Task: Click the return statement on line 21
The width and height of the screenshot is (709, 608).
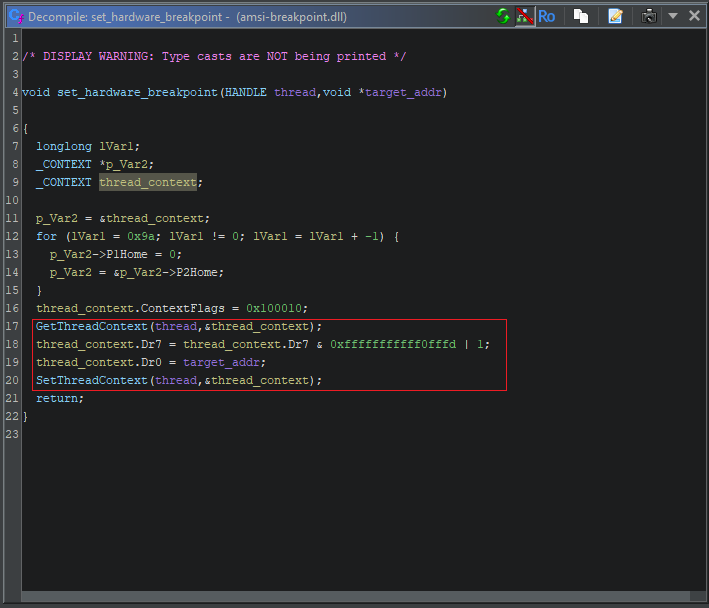Action: pyautogui.click(x=57, y=399)
